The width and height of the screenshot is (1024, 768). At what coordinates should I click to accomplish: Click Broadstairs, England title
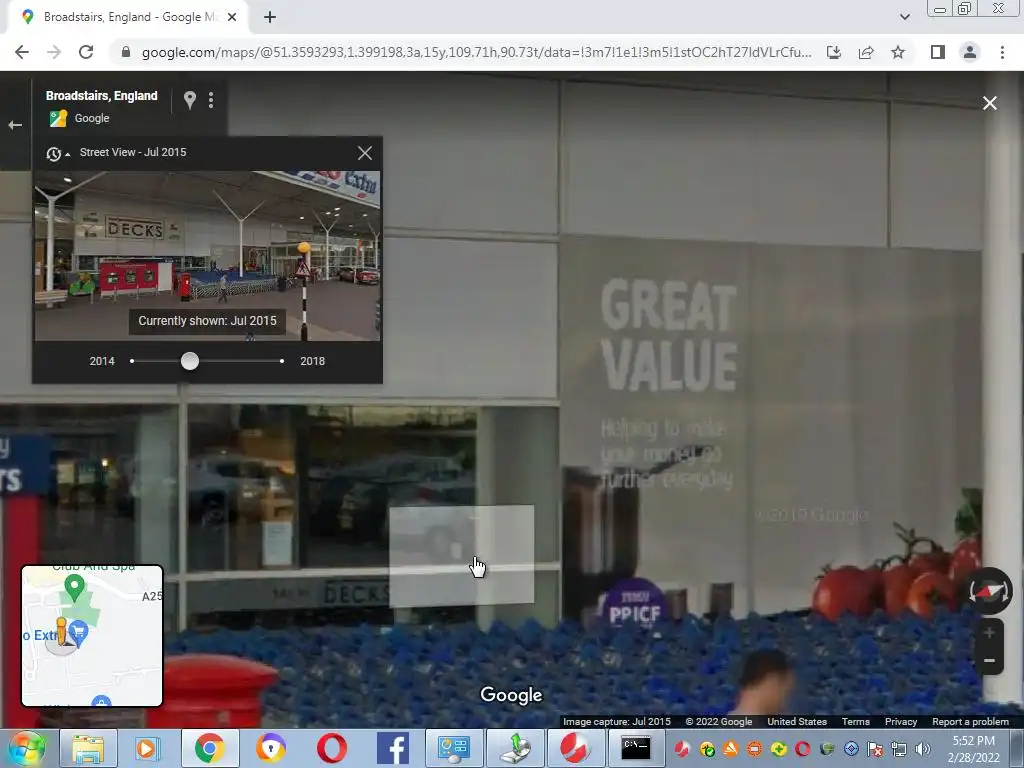[x=101, y=96]
